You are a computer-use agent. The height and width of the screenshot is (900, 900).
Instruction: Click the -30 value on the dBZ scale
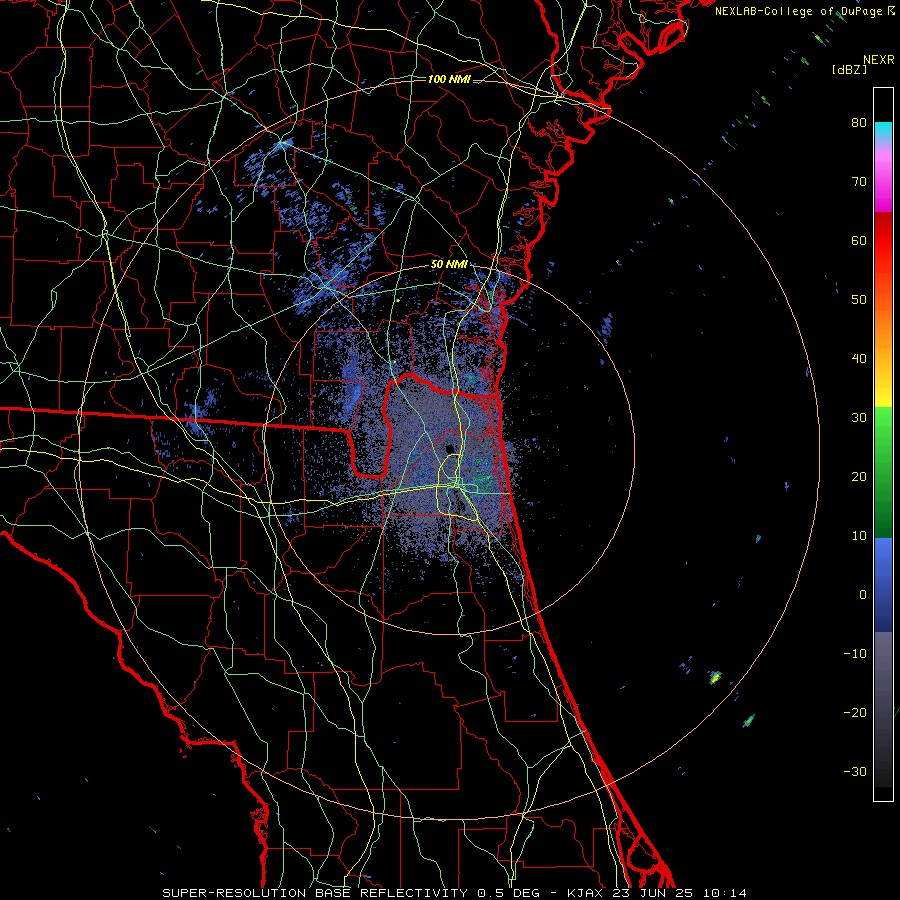(855, 771)
